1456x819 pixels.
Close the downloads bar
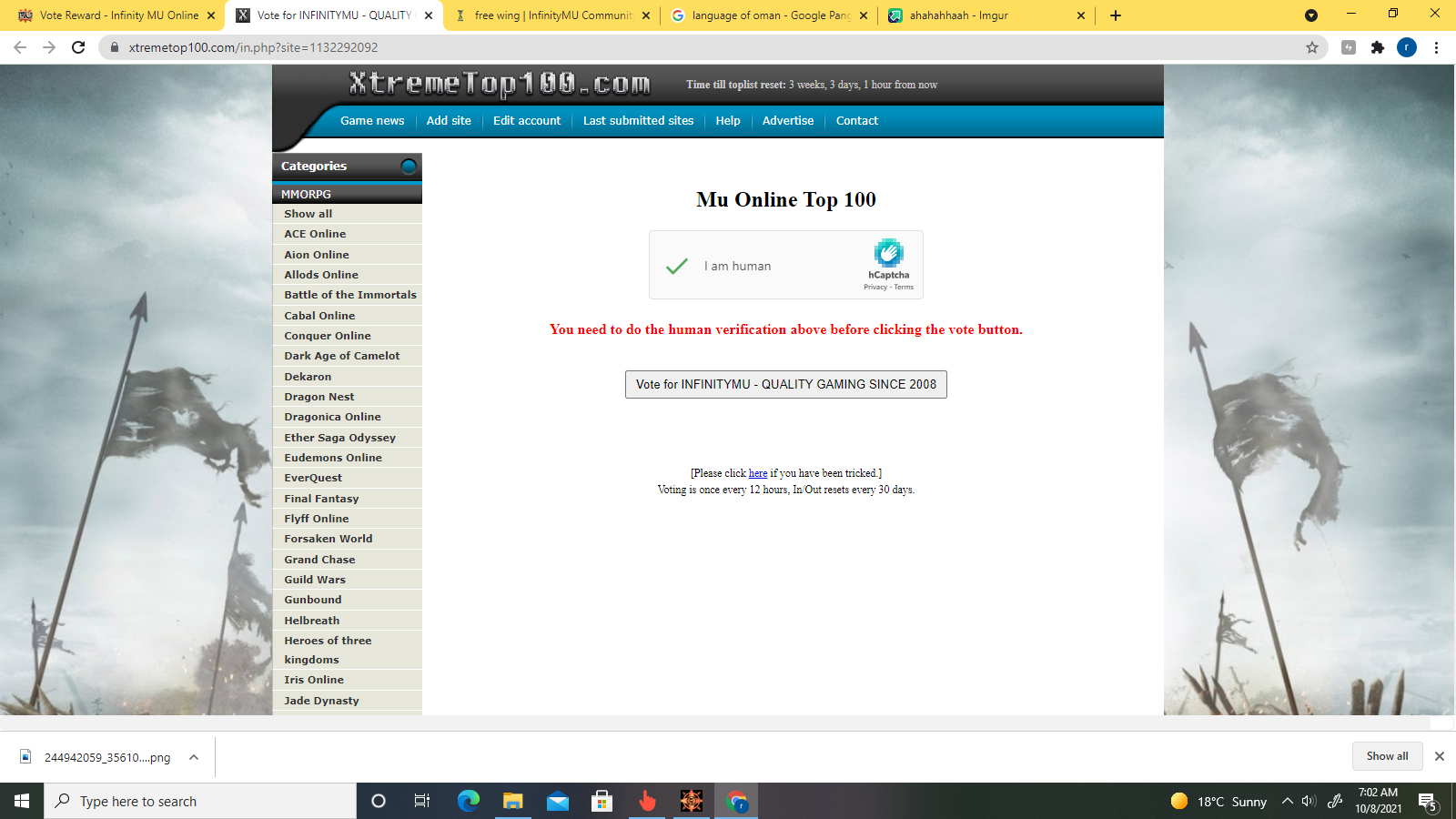[1440, 756]
